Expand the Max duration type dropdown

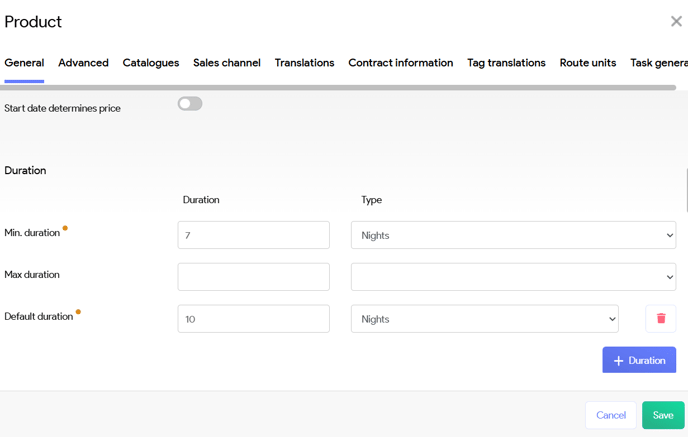(513, 277)
